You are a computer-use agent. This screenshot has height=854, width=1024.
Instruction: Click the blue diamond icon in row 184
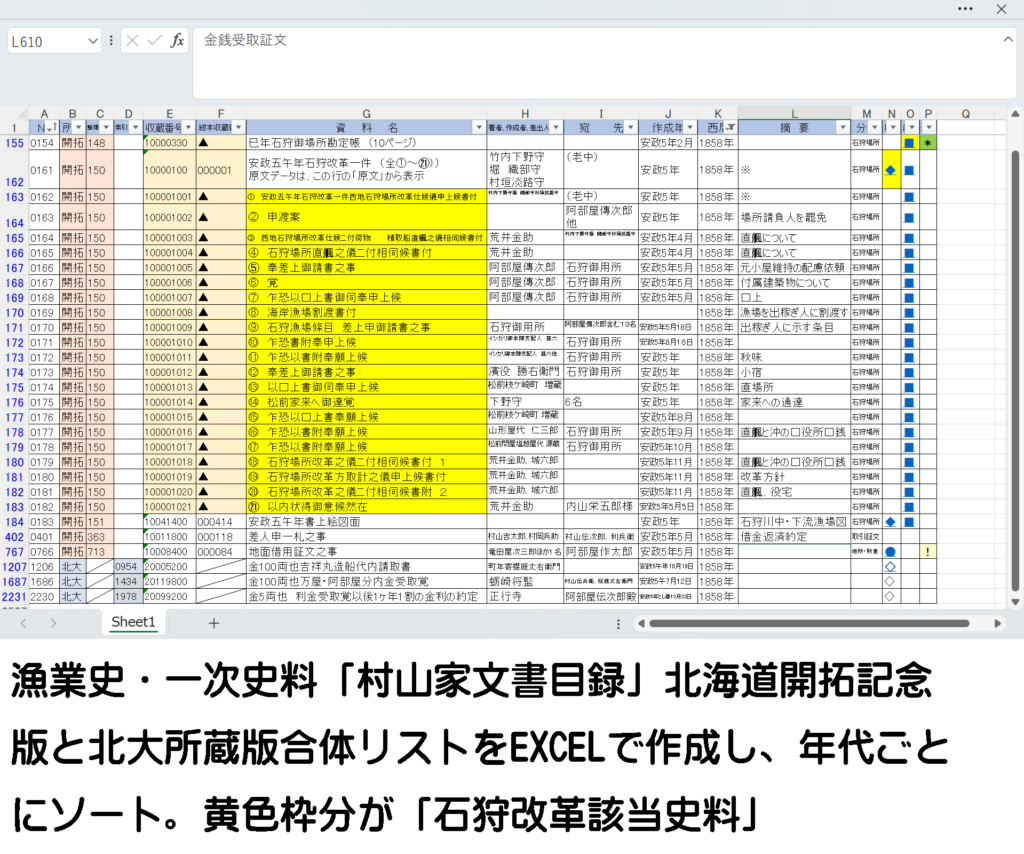point(890,522)
